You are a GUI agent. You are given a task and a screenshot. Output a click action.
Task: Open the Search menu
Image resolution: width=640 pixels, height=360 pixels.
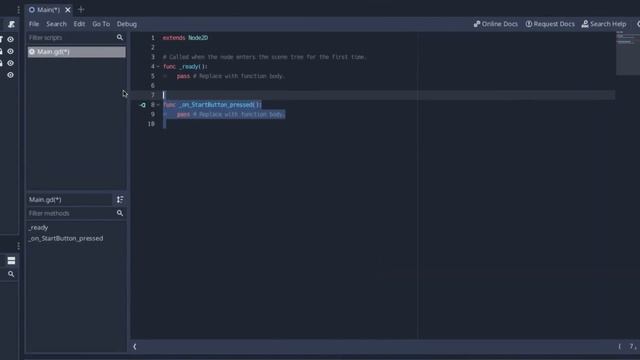point(56,24)
